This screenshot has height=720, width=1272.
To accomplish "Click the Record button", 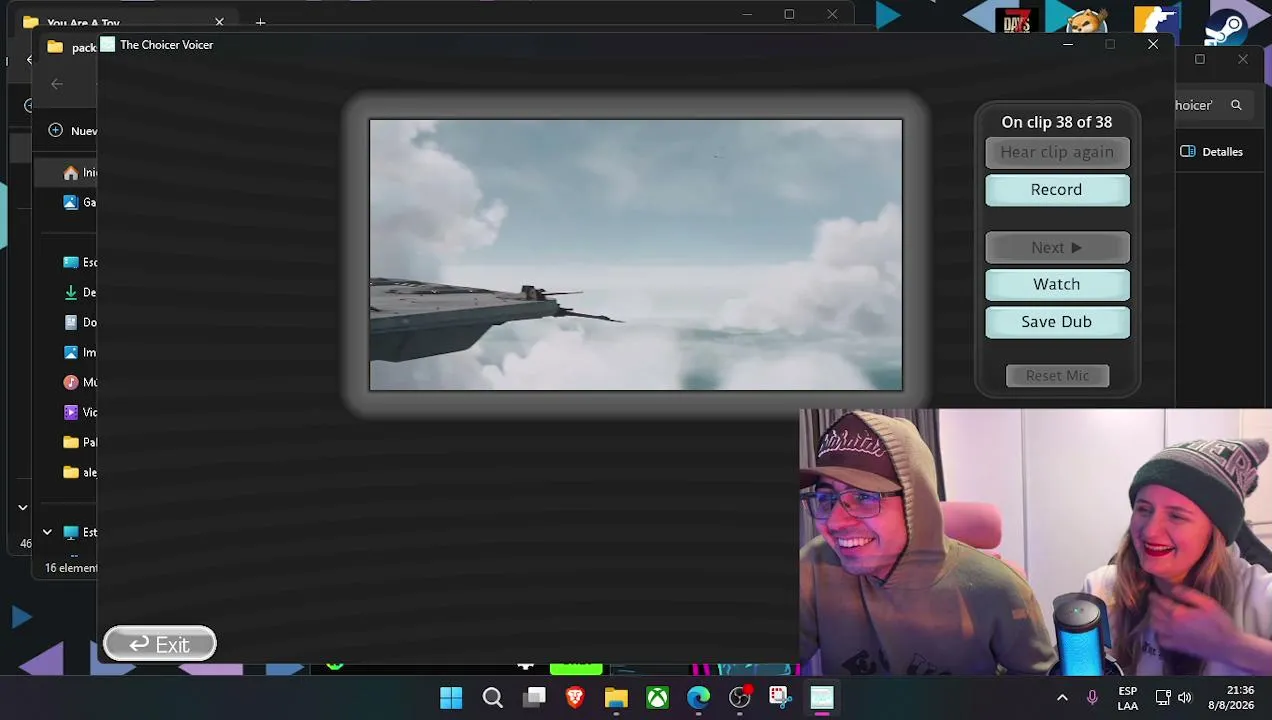I will point(1057,190).
